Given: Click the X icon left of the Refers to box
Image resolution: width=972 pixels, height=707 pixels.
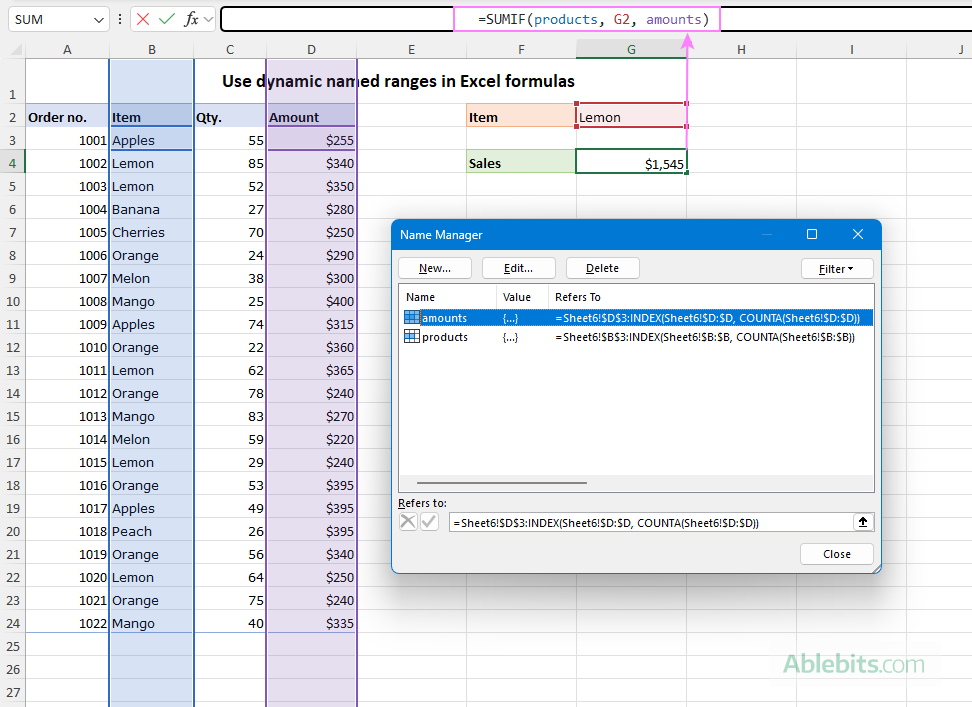Looking at the screenshot, I should tap(409, 521).
